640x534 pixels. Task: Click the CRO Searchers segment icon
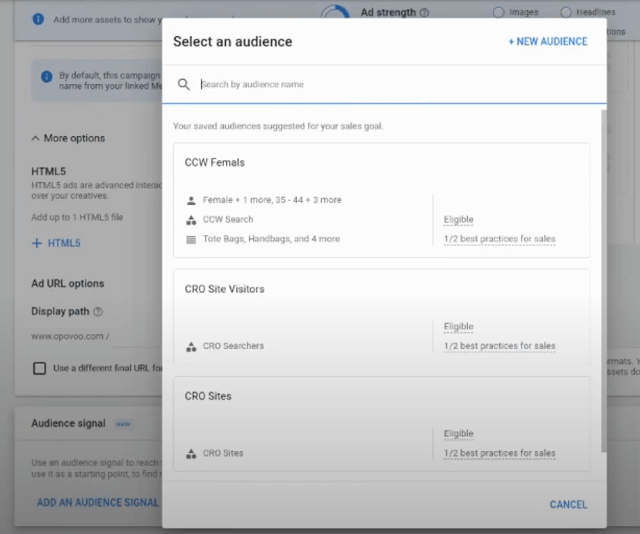pos(191,347)
